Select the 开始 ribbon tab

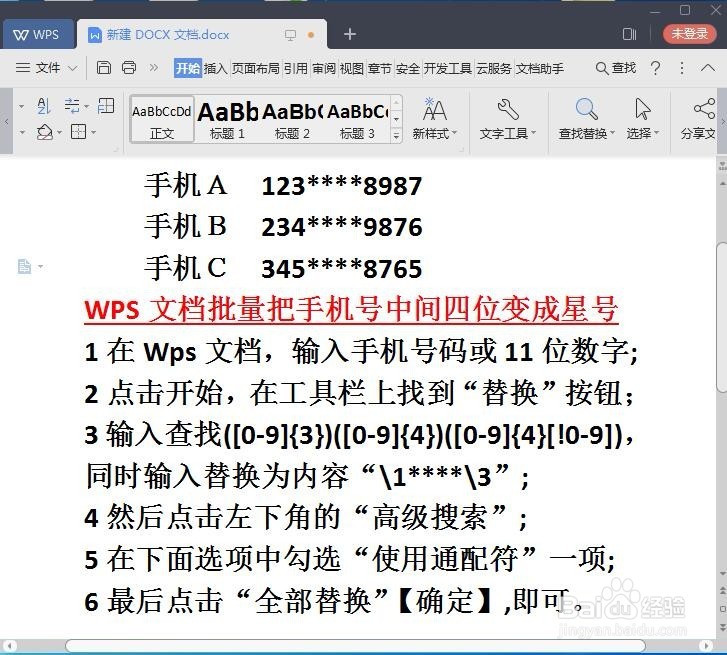tap(187, 69)
